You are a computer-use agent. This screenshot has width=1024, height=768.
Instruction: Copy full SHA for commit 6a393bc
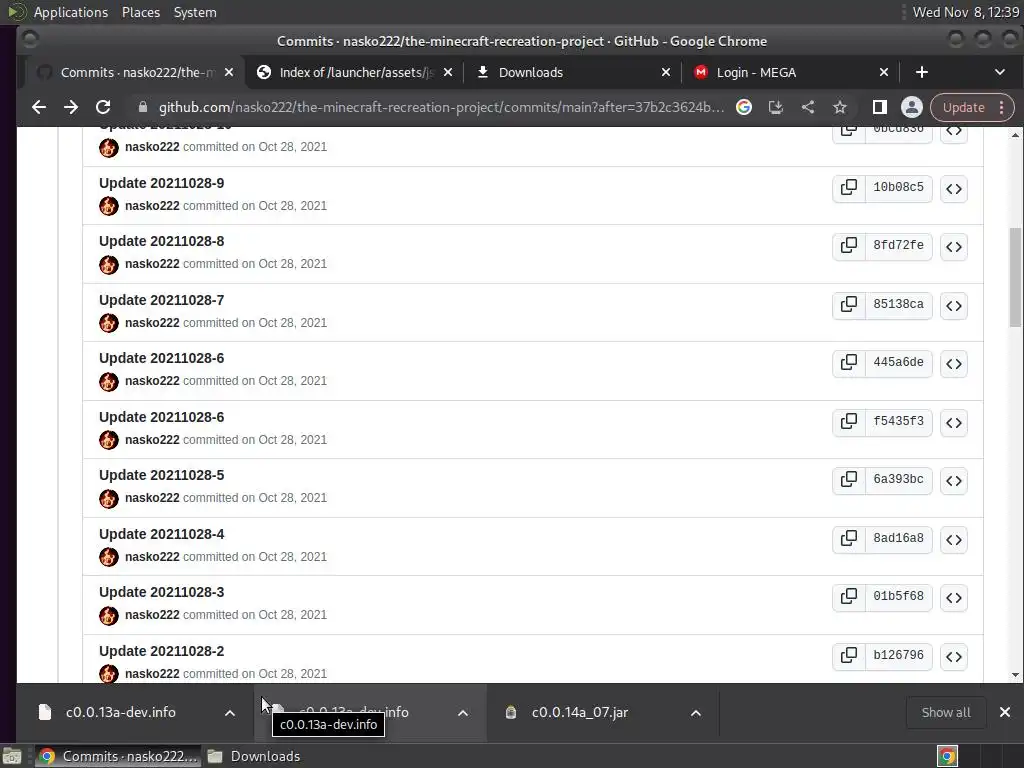[x=848, y=479]
